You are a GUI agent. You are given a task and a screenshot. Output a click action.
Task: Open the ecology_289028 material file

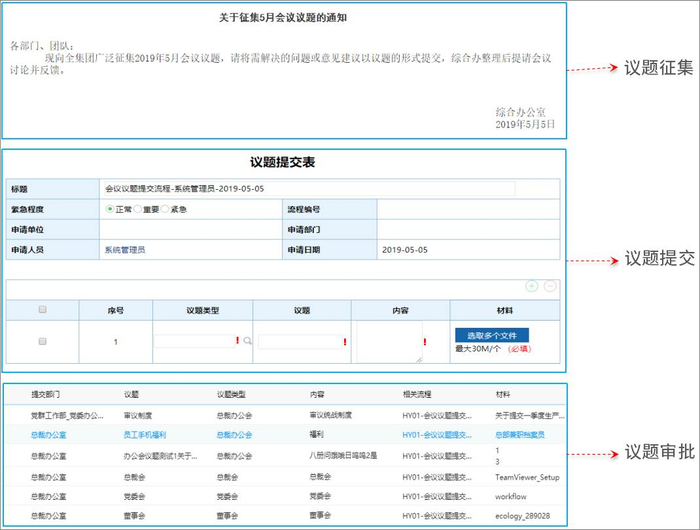(x=524, y=516)
